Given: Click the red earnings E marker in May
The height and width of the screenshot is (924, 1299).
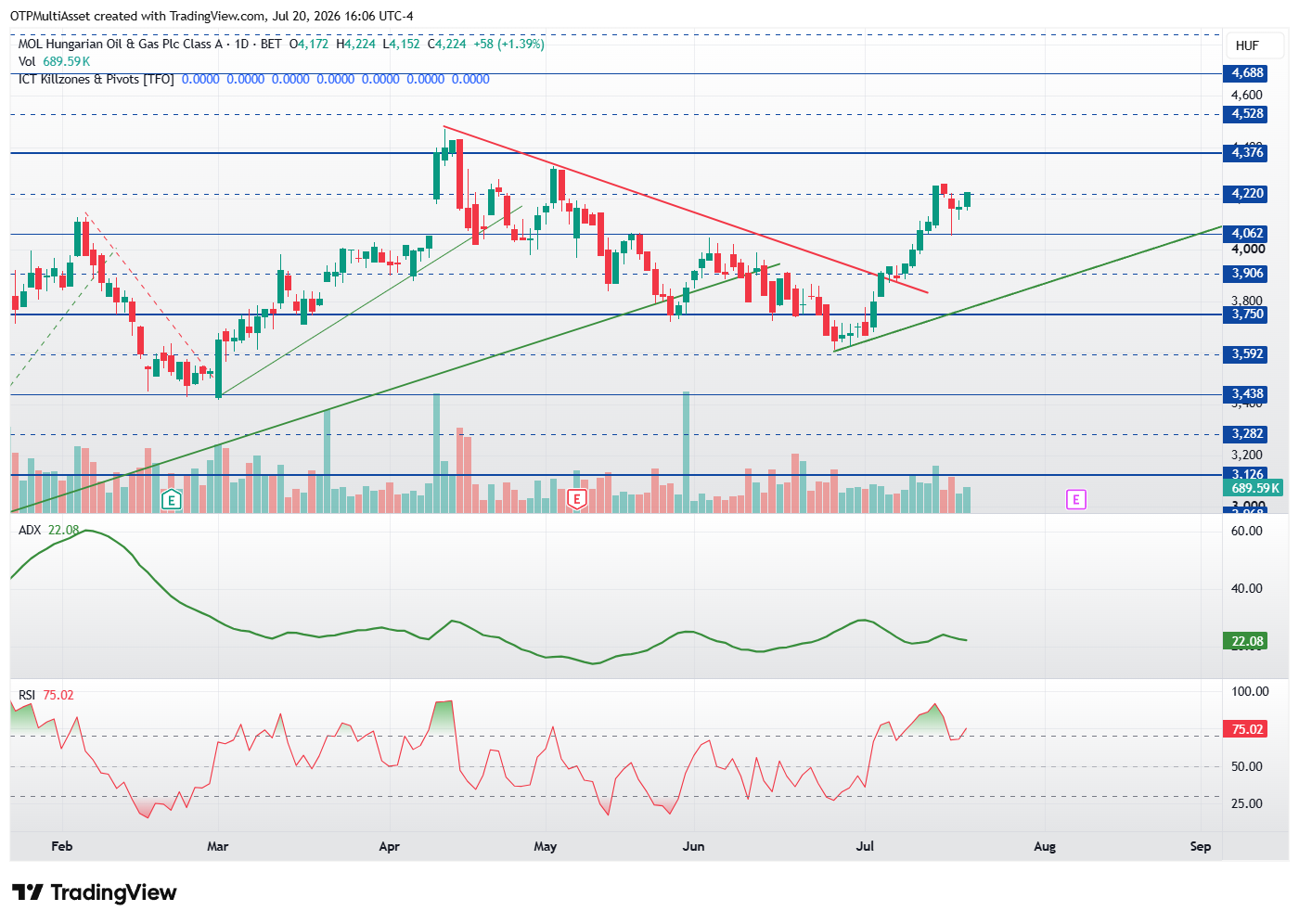Looking at the screenshot, I should pos(577,500).
